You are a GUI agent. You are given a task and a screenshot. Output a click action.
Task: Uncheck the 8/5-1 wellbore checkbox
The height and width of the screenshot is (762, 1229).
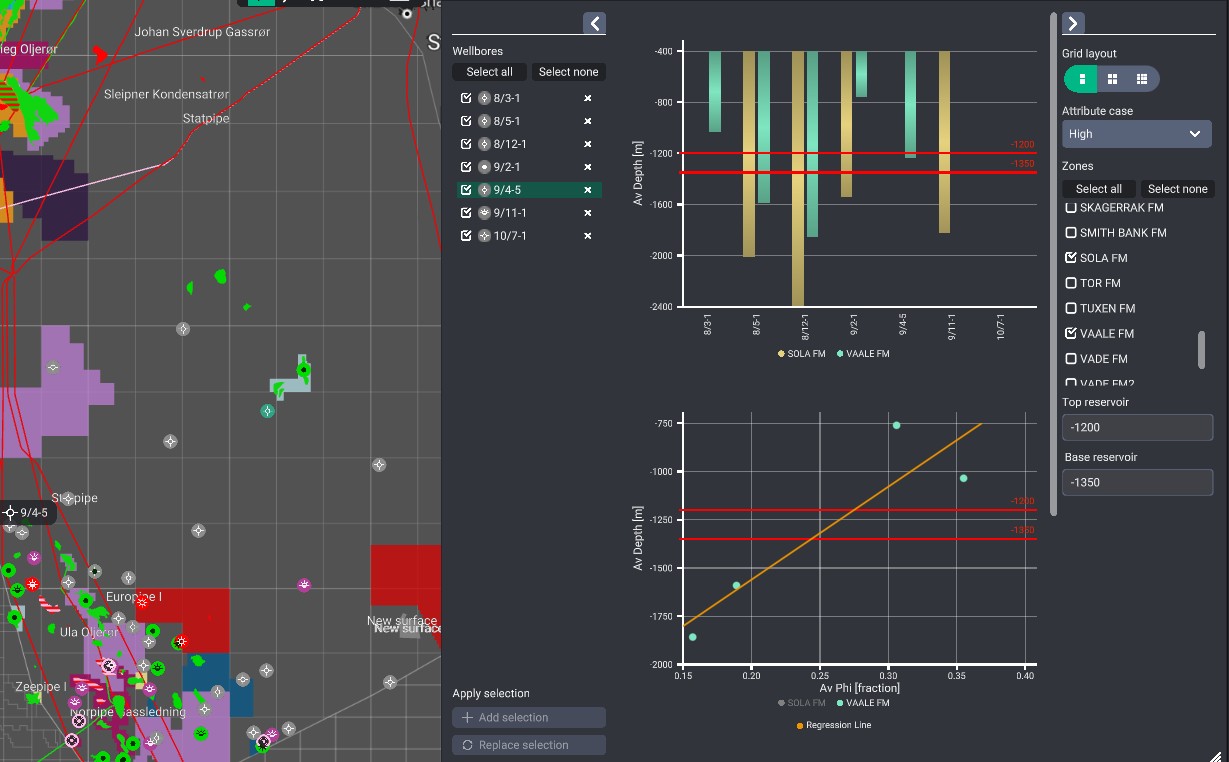click(466, 121)
